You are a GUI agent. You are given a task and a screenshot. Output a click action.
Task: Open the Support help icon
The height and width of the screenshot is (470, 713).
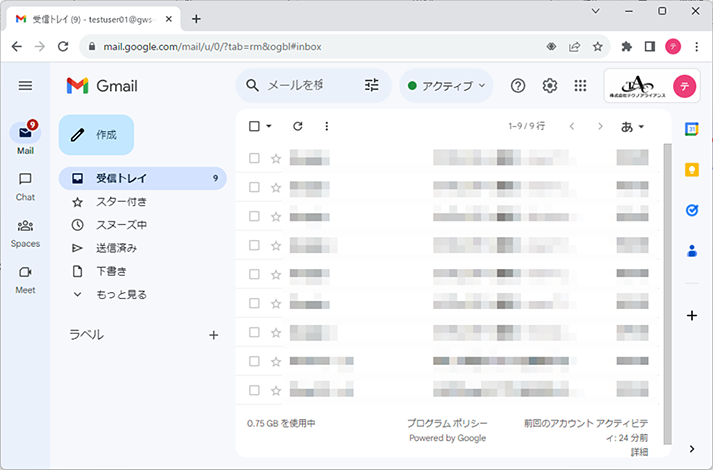518,85
